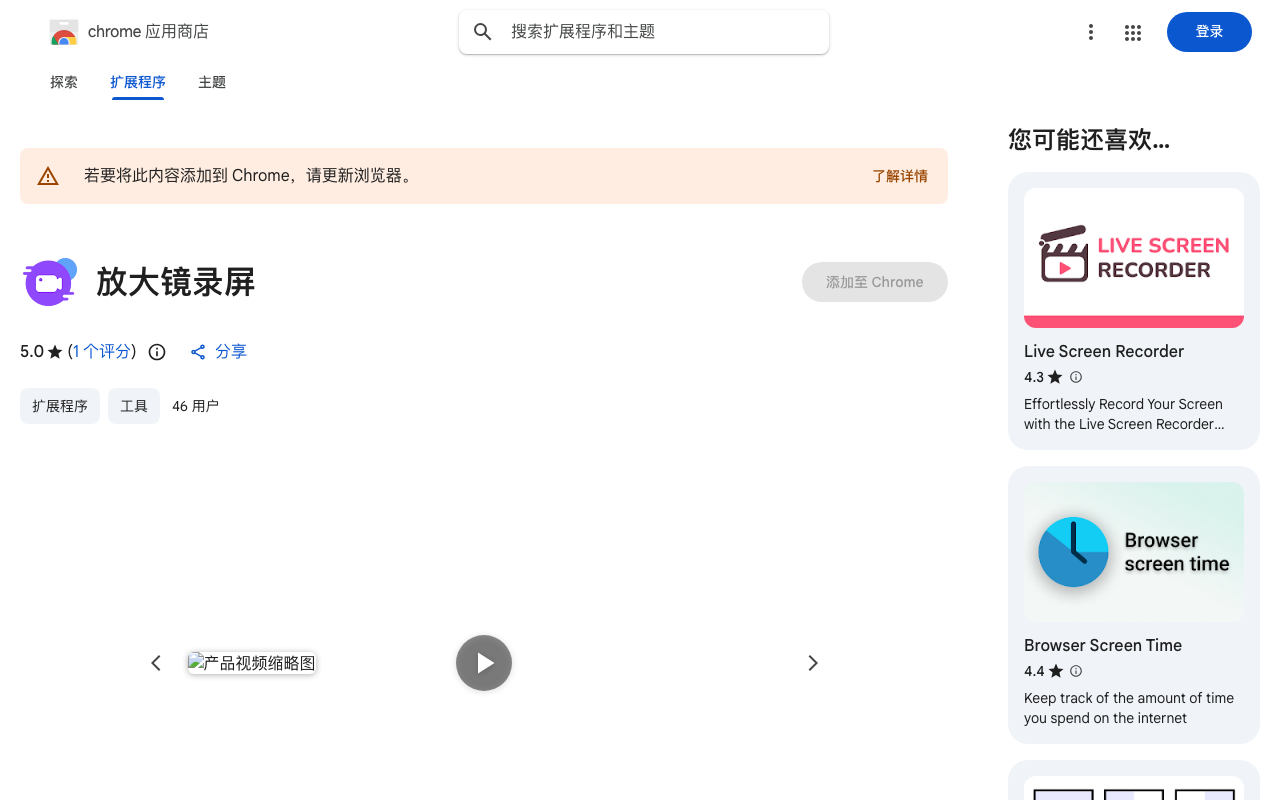Click the search magnifier icon
1280x800 pixels.
pyautogui.click(x=483, y=32)
